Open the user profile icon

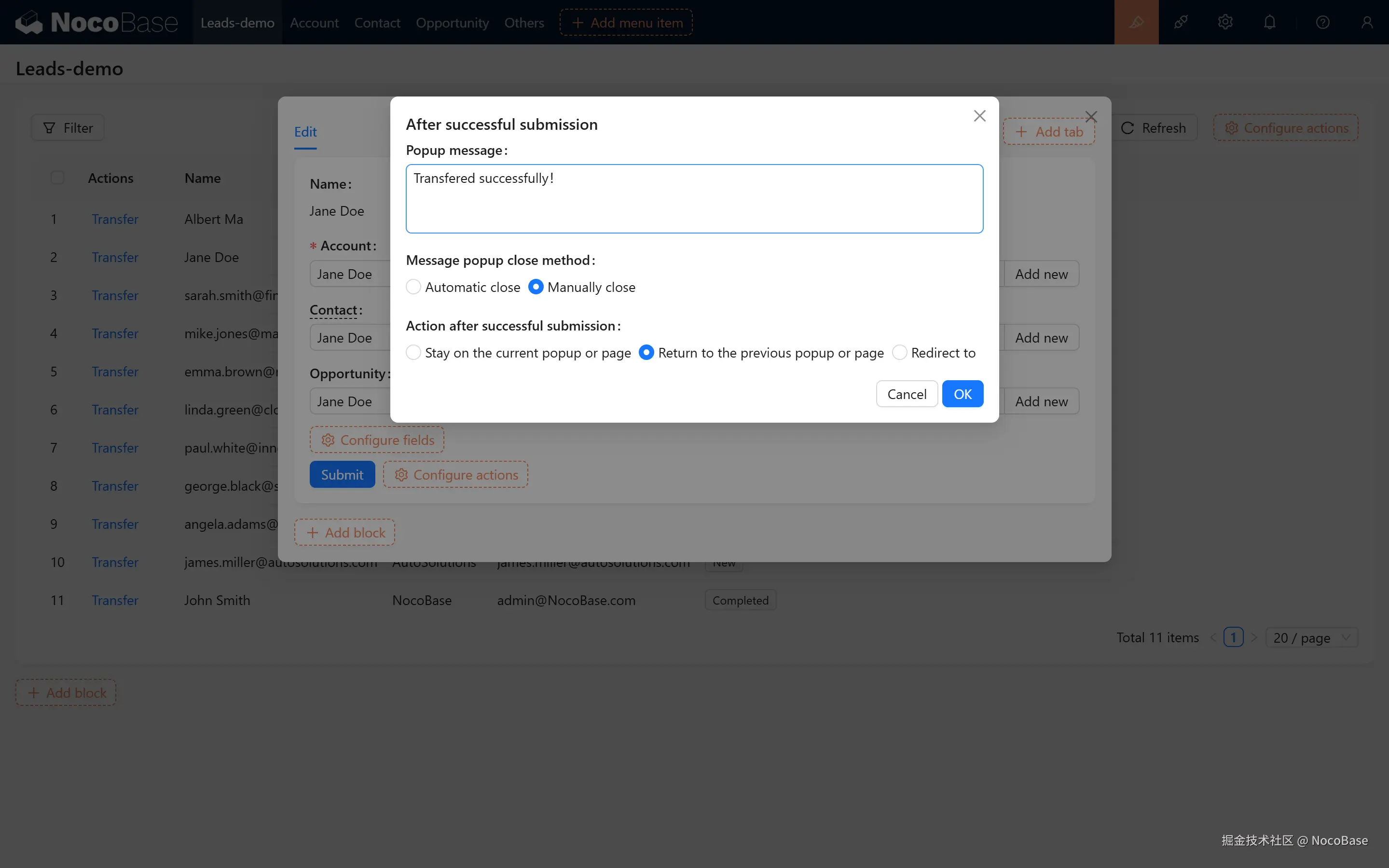[x=1367, y=22]
